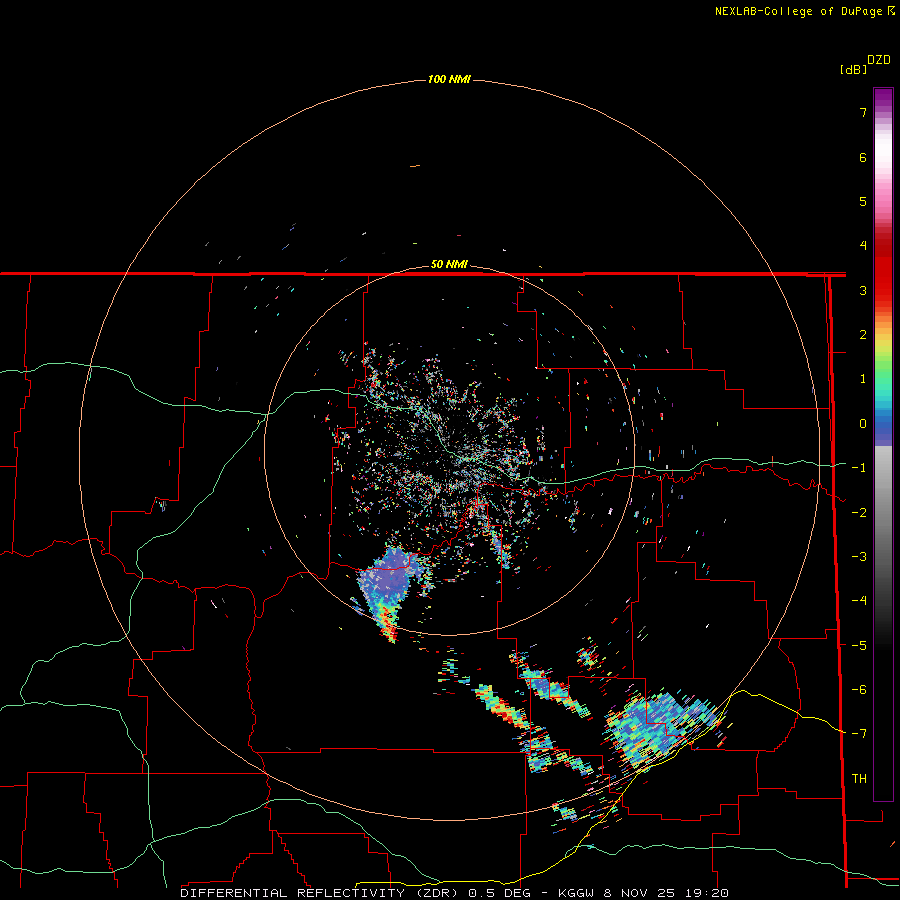The width and height of the screenshot is (900, 900).
Task: Click the 7 value on the color scale
Action: 863,112
